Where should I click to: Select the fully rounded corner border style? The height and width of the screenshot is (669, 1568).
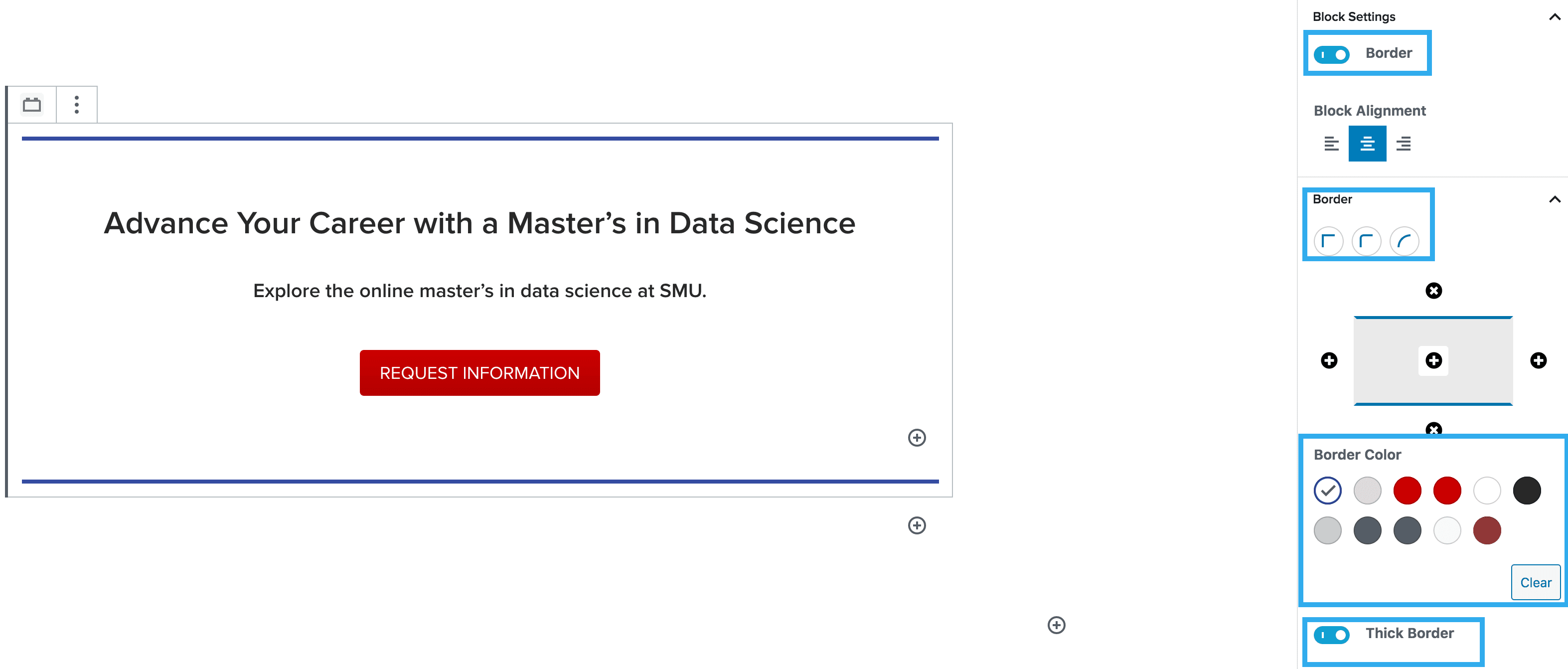coord(1404,242)
